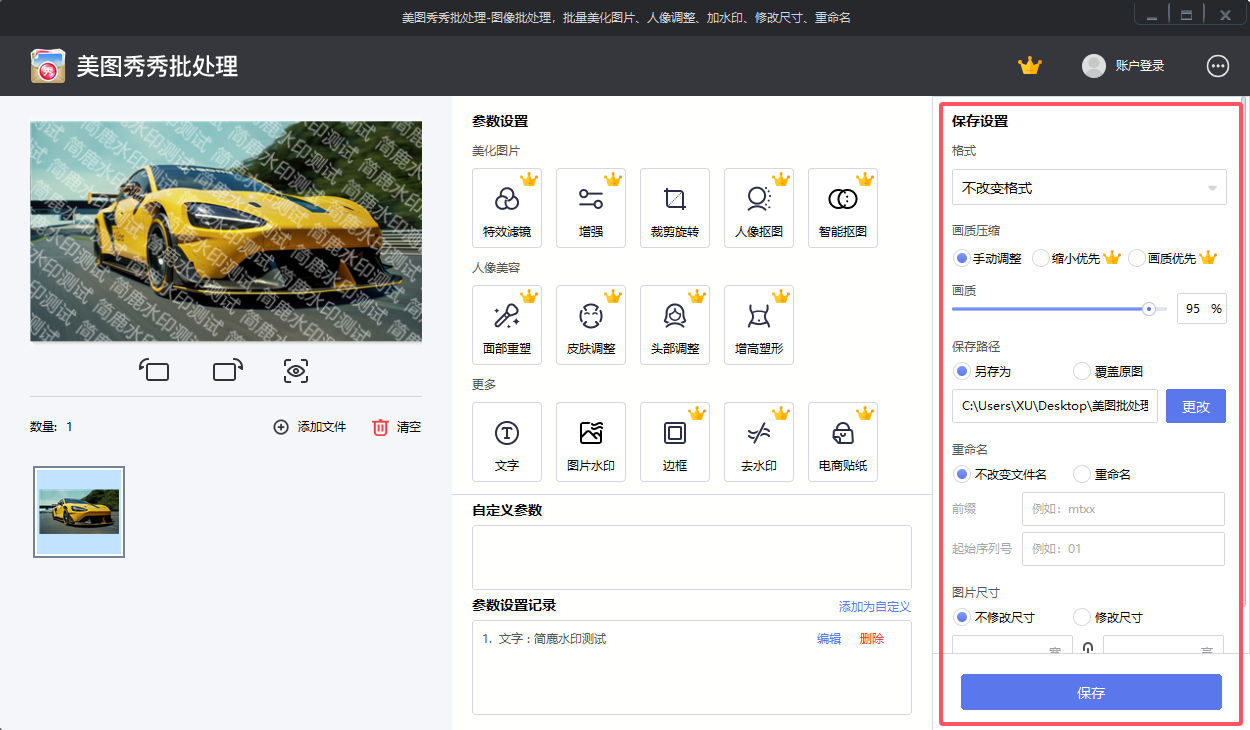Open the more options menu at top right
This screenshot has height=730, width=1250.
pyautogui.click(x=1217, y=66)
